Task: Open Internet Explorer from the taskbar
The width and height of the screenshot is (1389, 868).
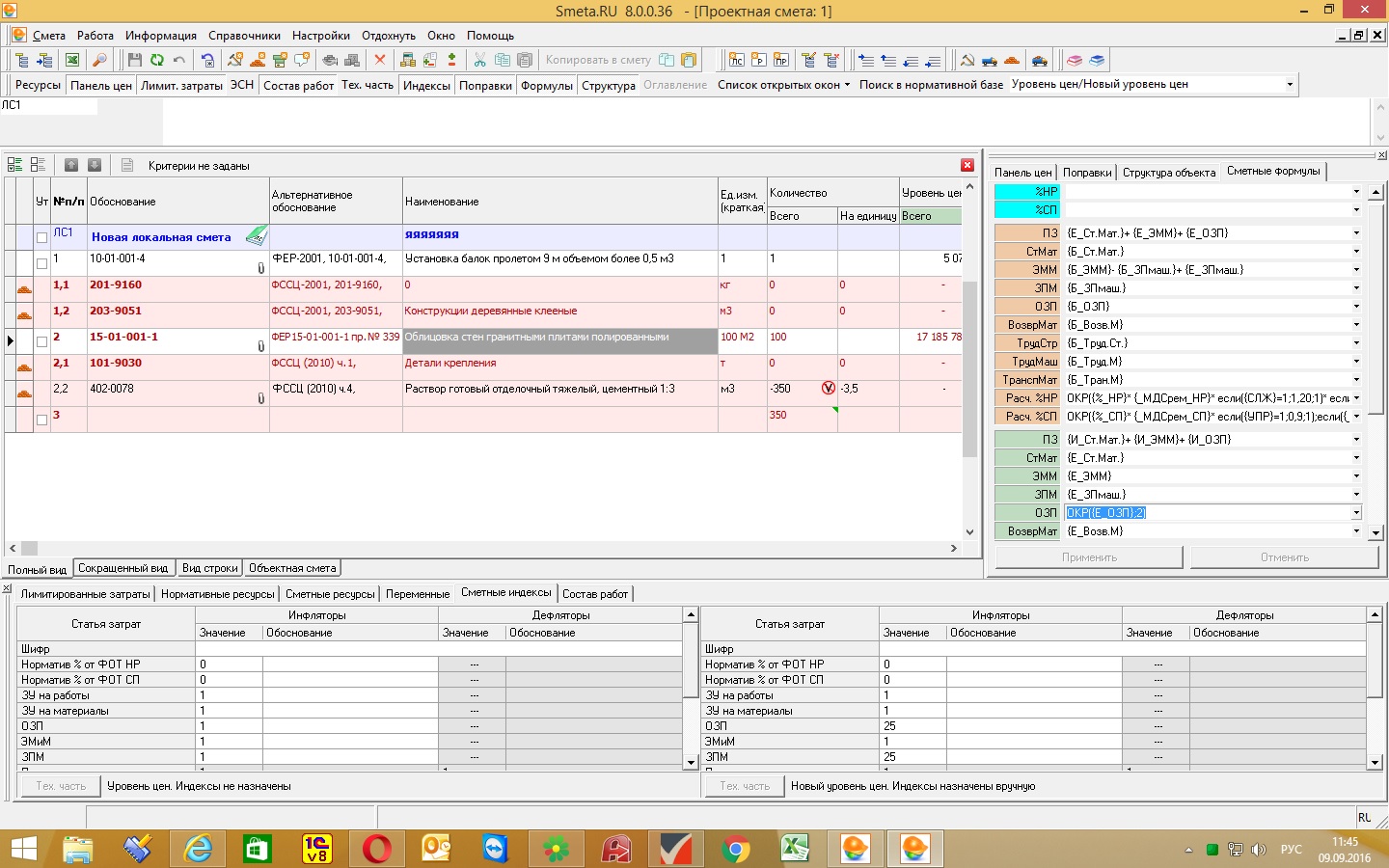Action: tap(198, 849)
